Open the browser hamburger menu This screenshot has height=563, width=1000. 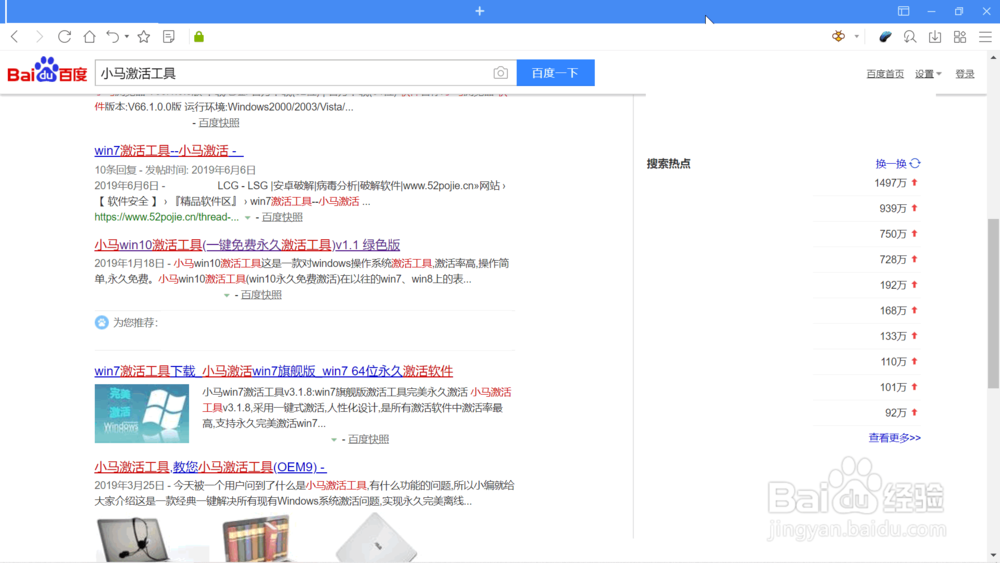985,37
